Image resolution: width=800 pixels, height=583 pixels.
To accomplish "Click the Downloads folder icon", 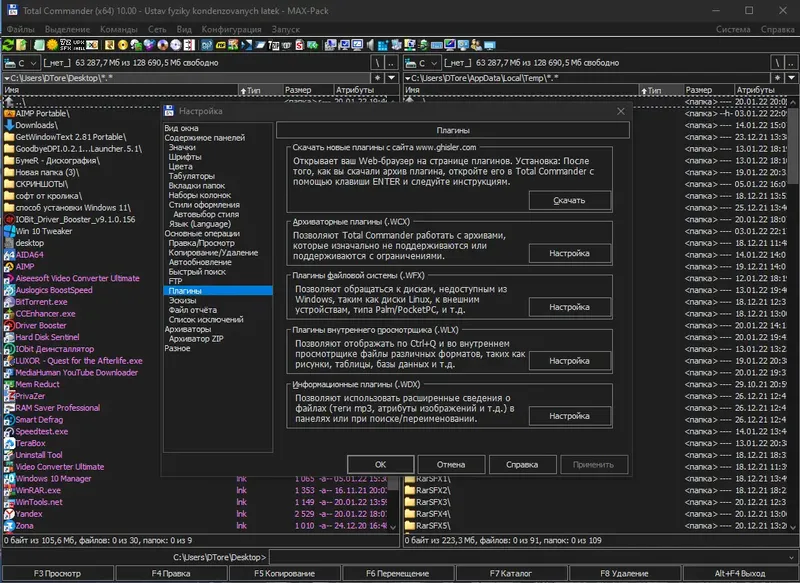I will click(9, 125).
